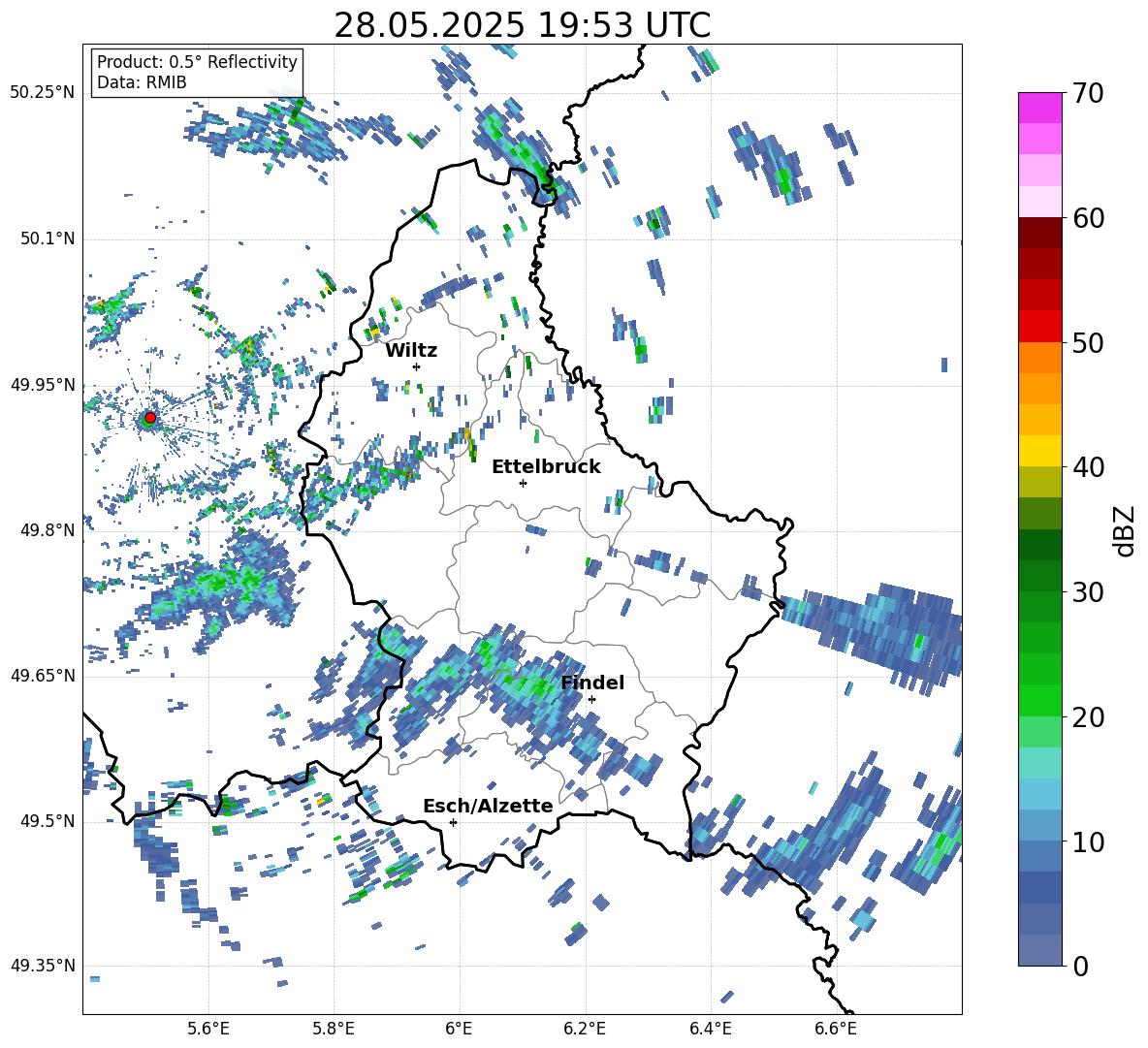The image size is (1148, 1048).
Task: Click the 49.8°N latitude label
Action: click(48, 530)
